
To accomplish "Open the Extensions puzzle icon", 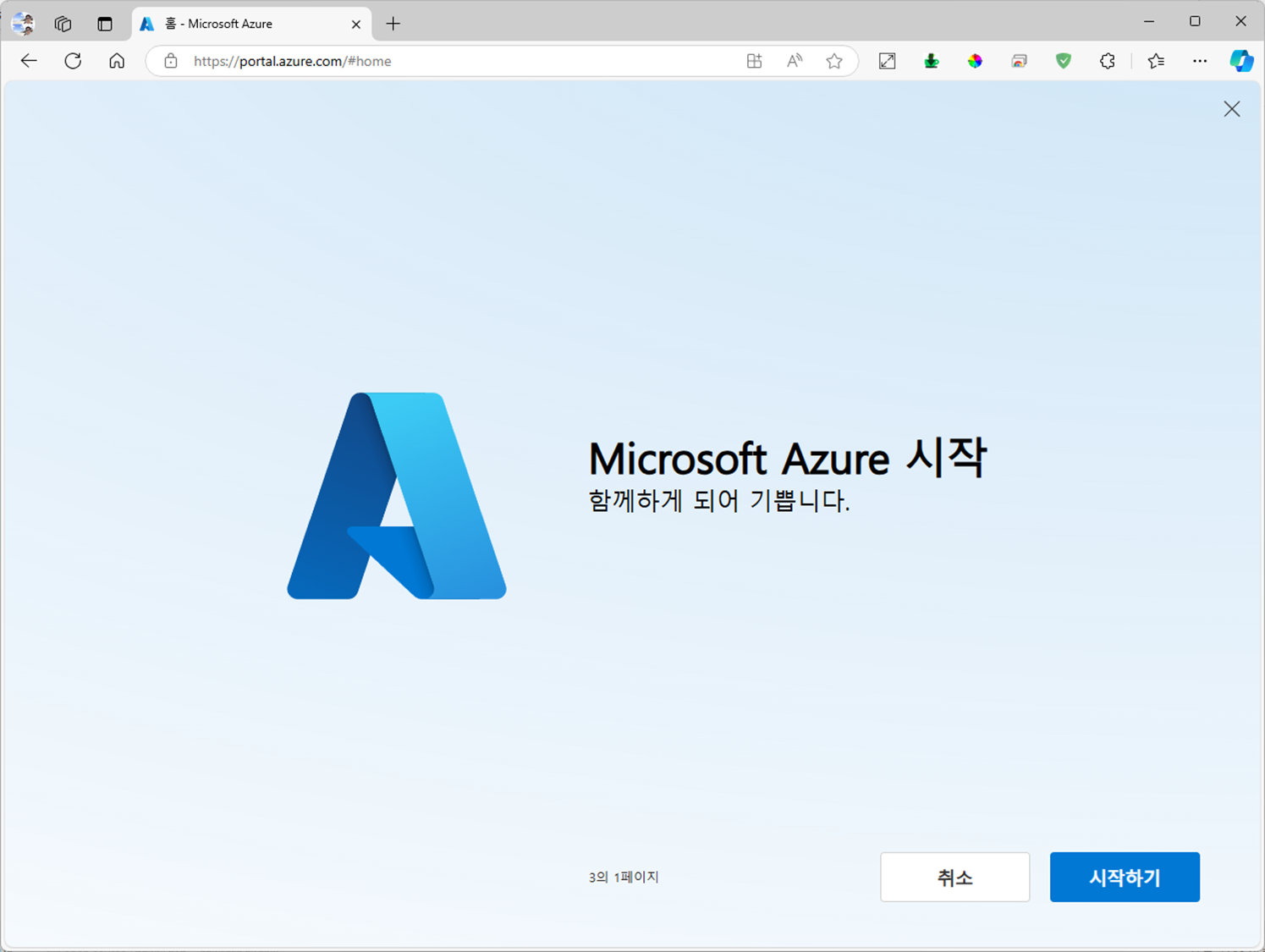I will click(x=1108, y=61).
